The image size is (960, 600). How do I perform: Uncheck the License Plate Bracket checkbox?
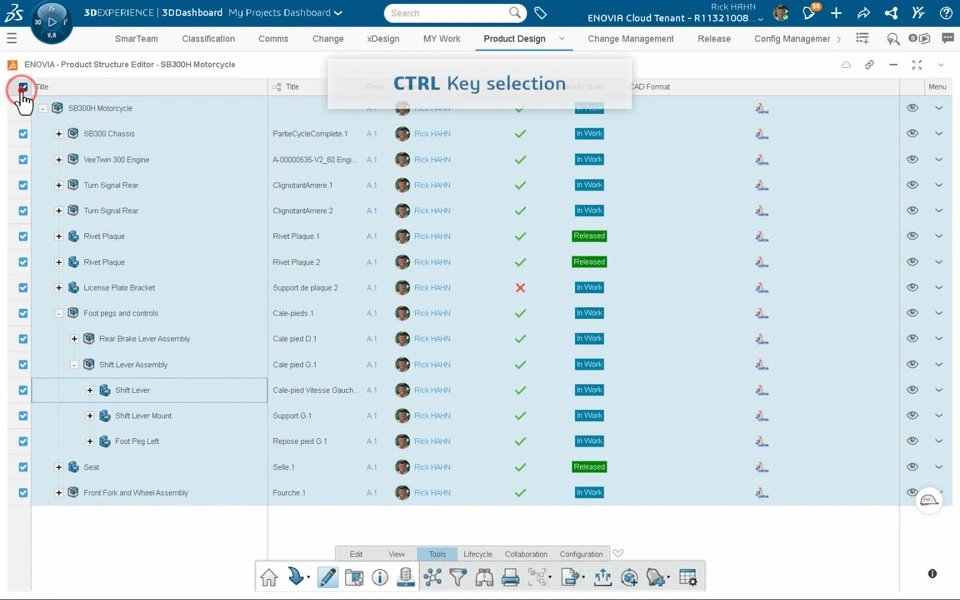click(x=23, y=287)
